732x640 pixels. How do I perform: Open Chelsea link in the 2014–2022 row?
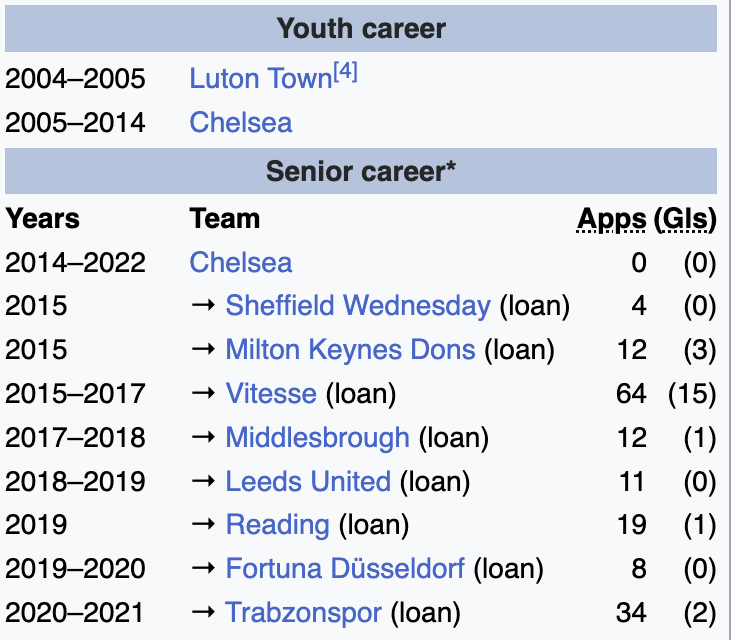click(x=241, y=263)
